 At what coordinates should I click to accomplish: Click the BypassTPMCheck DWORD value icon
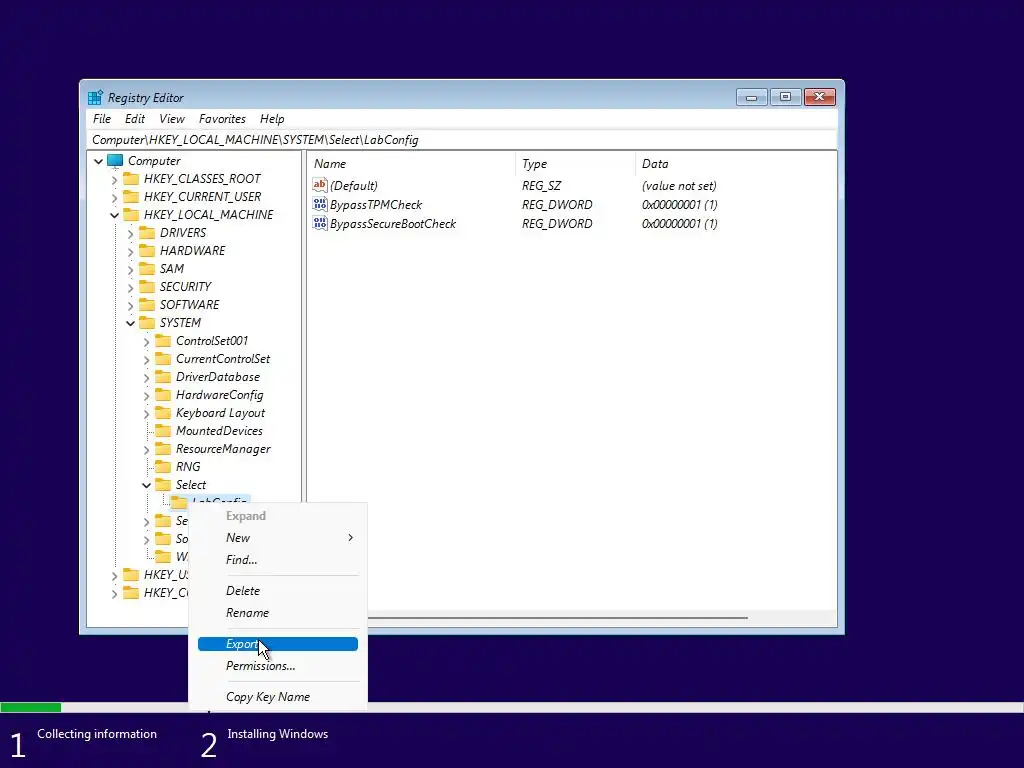tap(320, 204)
